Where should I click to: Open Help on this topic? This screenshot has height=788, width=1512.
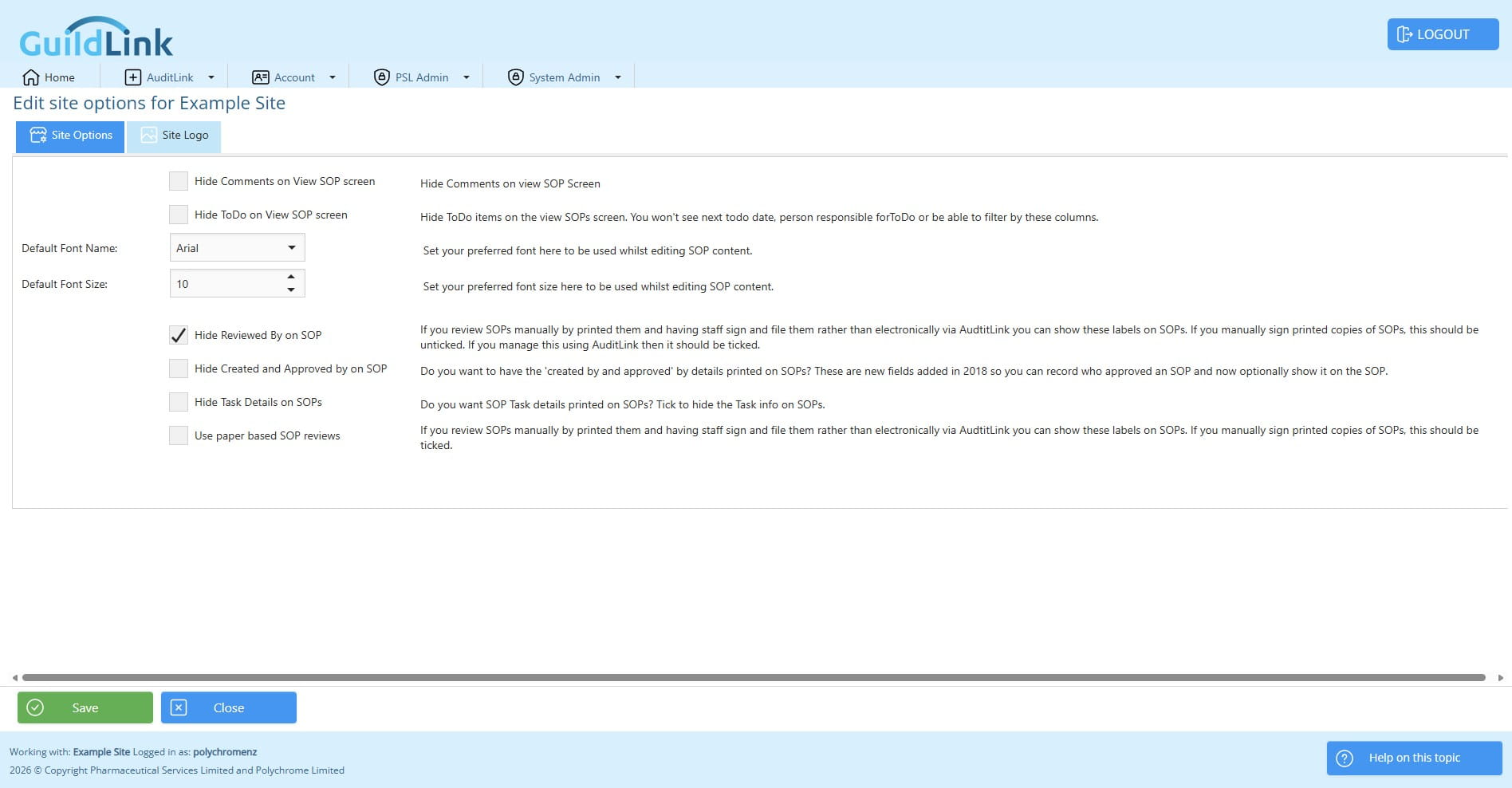(x=1415, y=758)
